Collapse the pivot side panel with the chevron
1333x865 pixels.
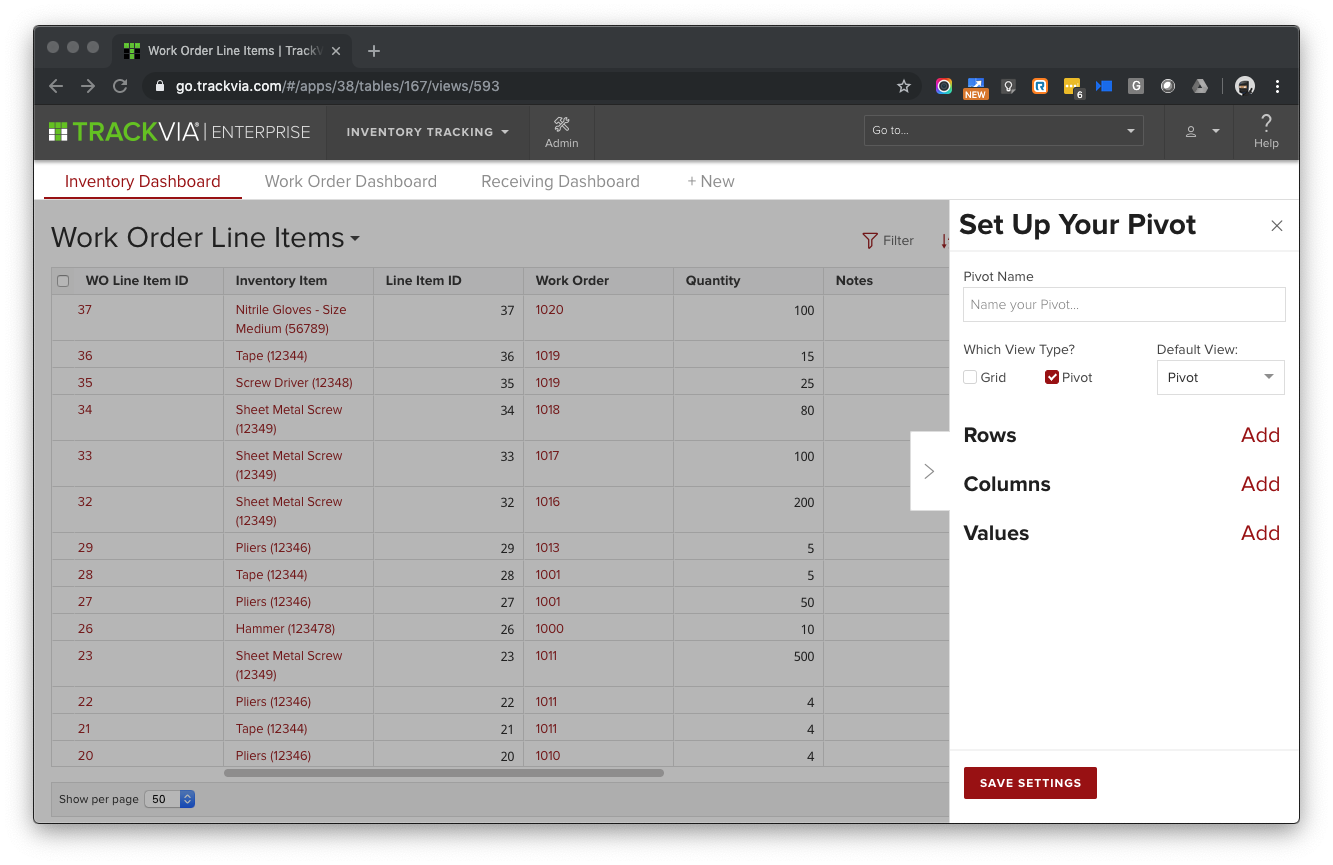click(929, 471)
